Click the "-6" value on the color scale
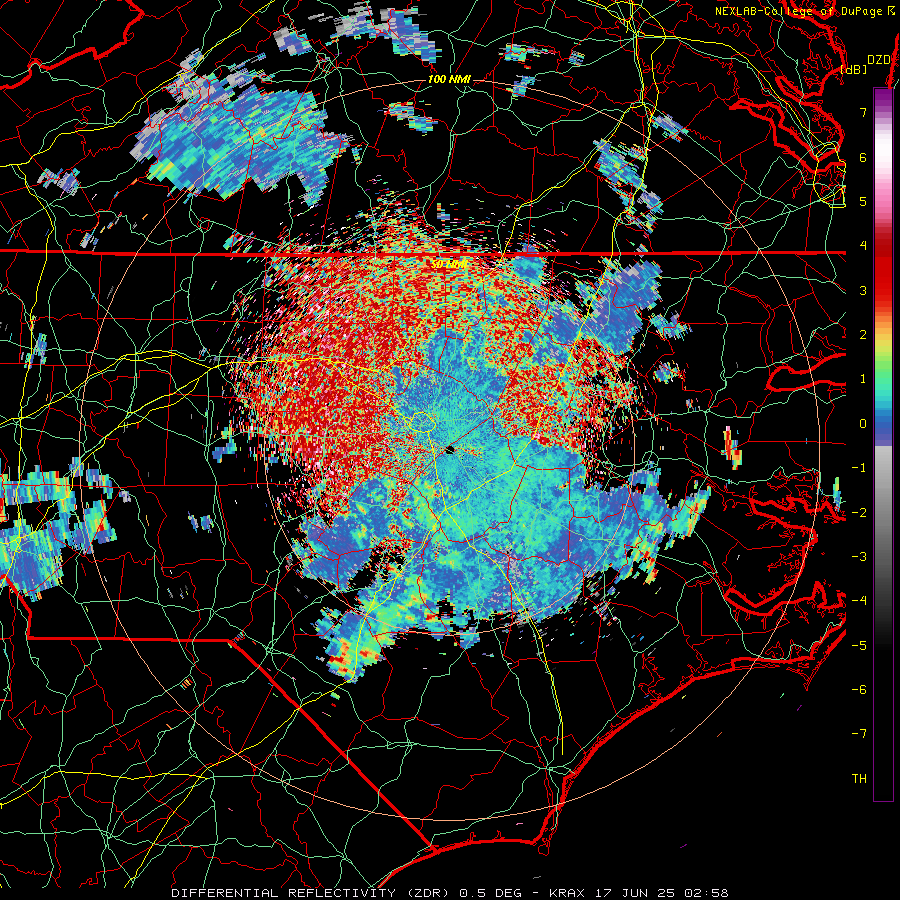 [859, 690]
